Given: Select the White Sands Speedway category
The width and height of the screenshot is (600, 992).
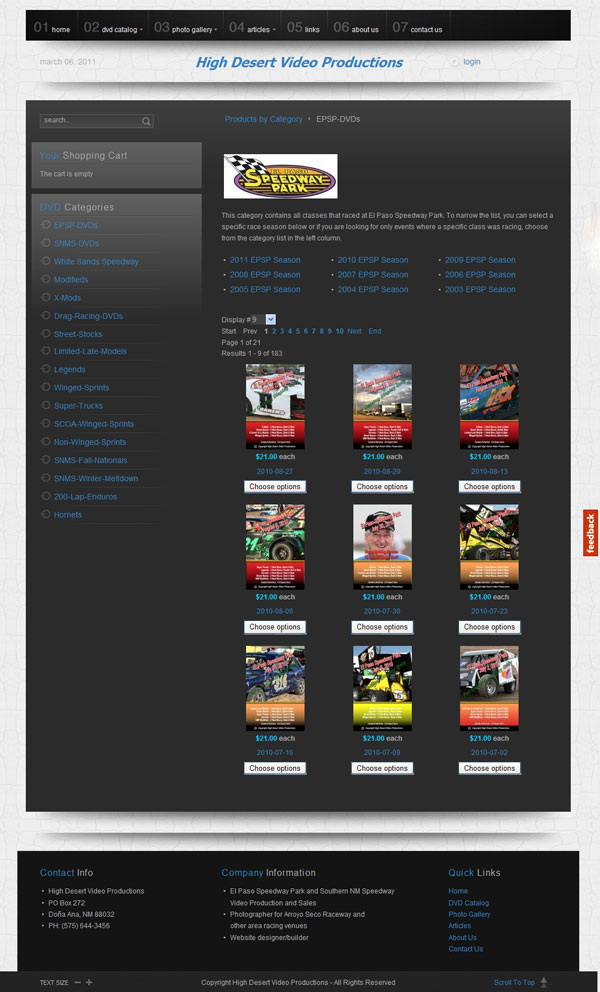Looking at the screenshot, I should (x=96, y=261).
